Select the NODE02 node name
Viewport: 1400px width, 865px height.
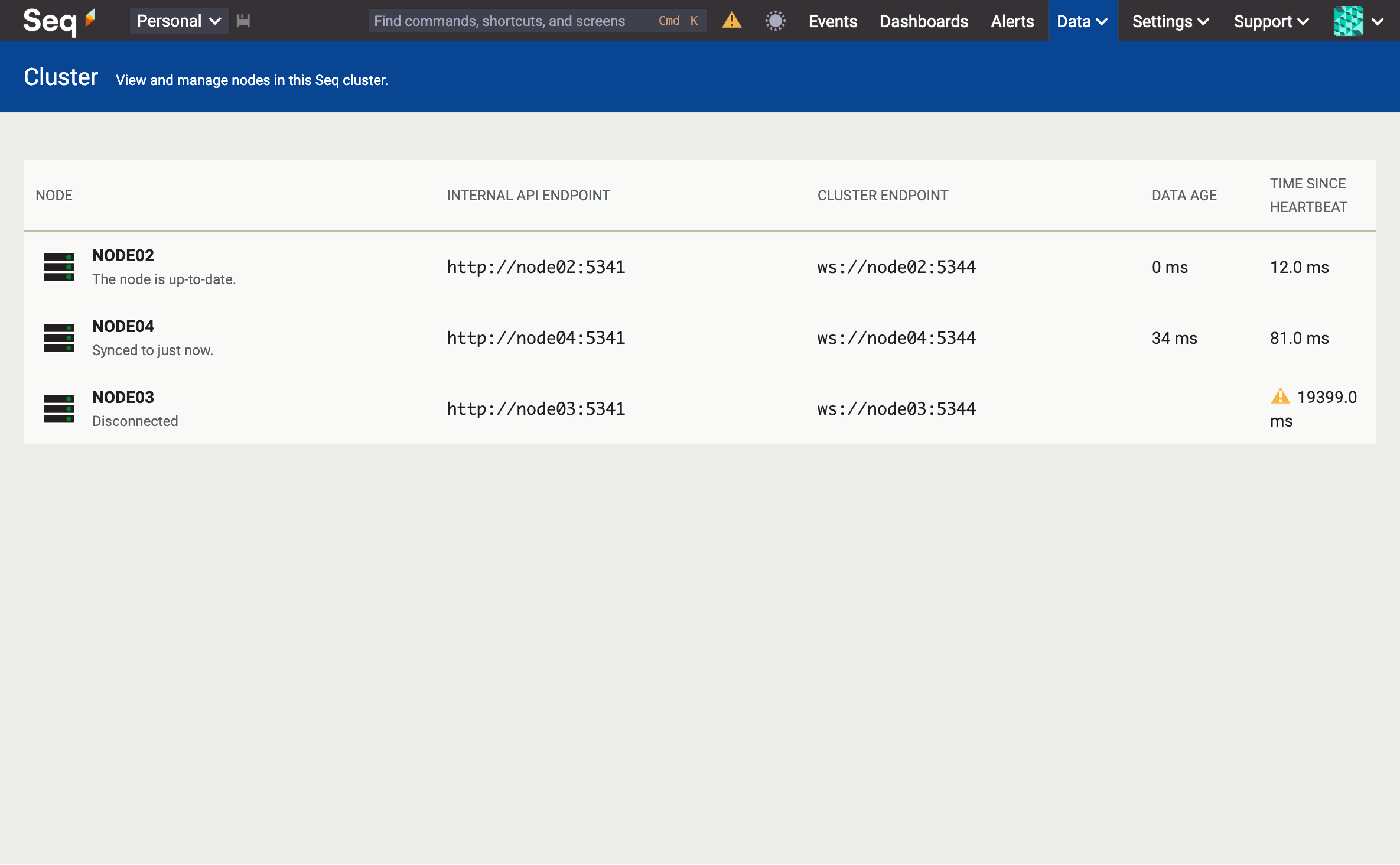coord(123,255)
